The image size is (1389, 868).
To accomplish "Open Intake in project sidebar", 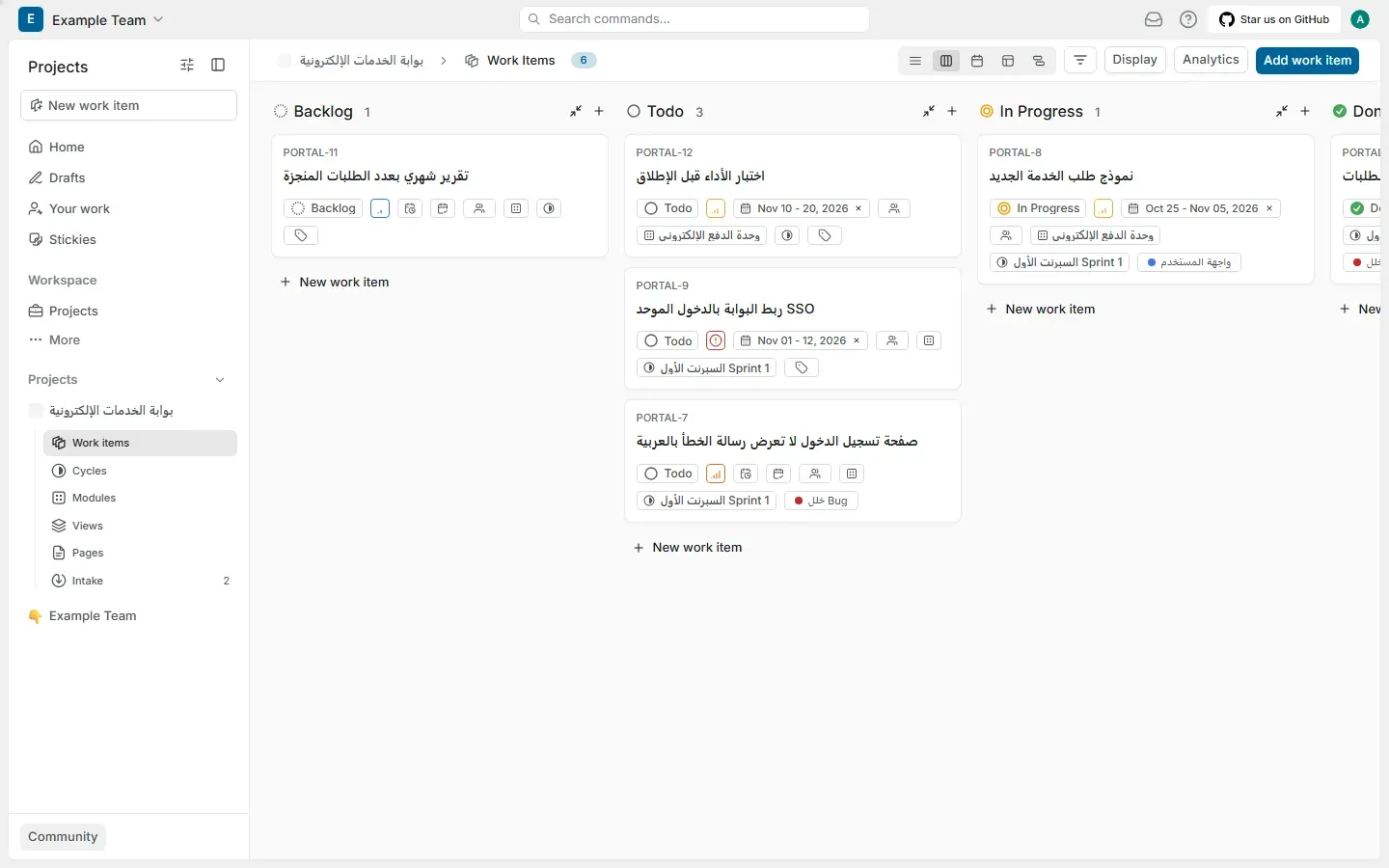I will coord(140,581).
